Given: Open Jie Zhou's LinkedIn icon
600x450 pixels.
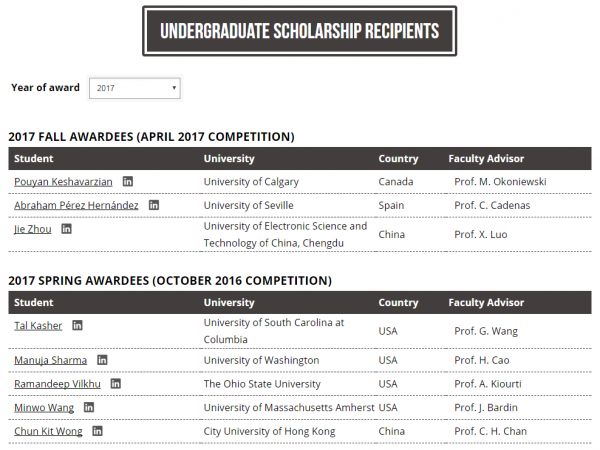Looking at the screenshot, I should [67, 229].
